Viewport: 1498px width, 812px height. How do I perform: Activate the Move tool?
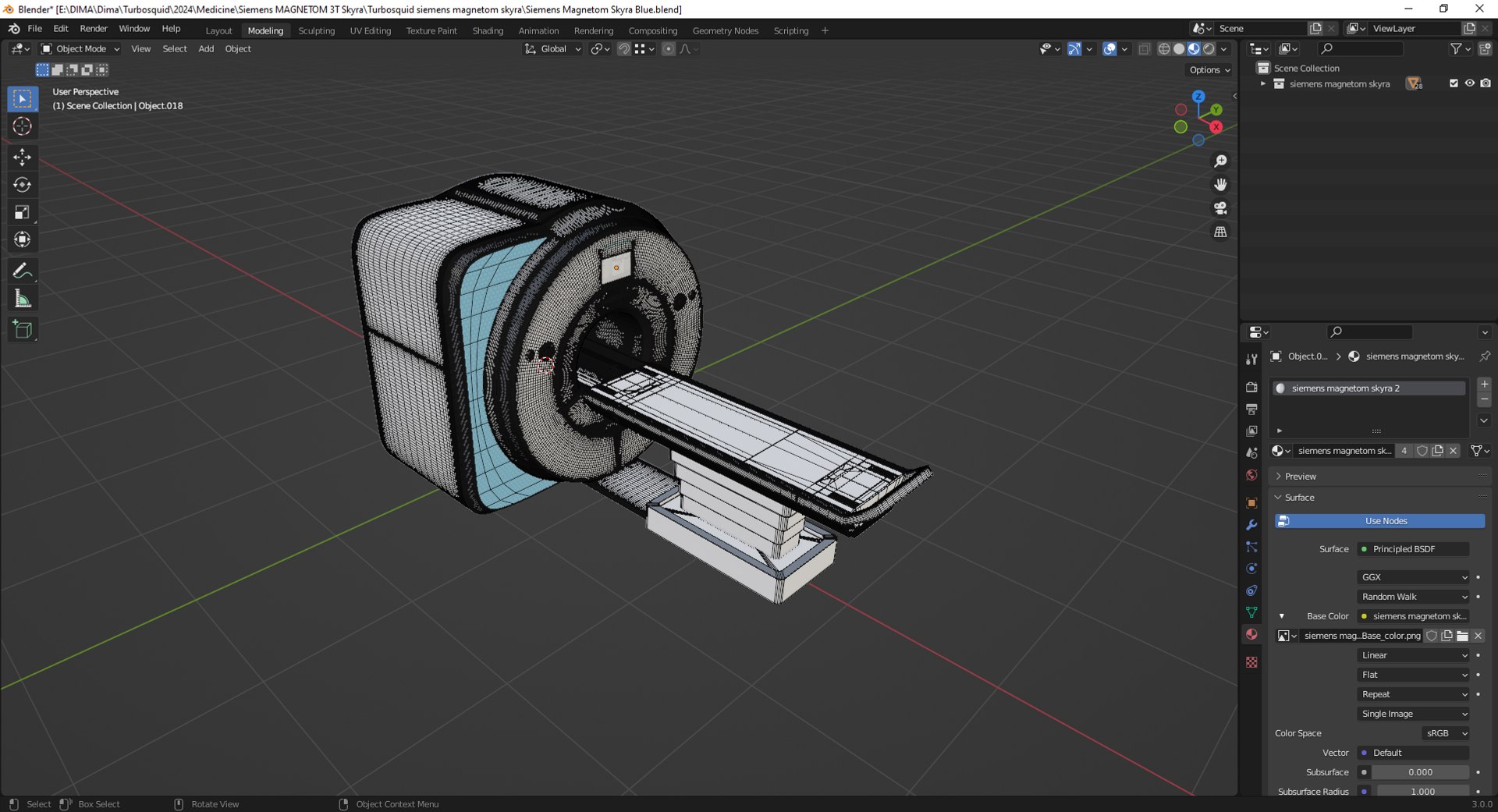click(22, 158)
